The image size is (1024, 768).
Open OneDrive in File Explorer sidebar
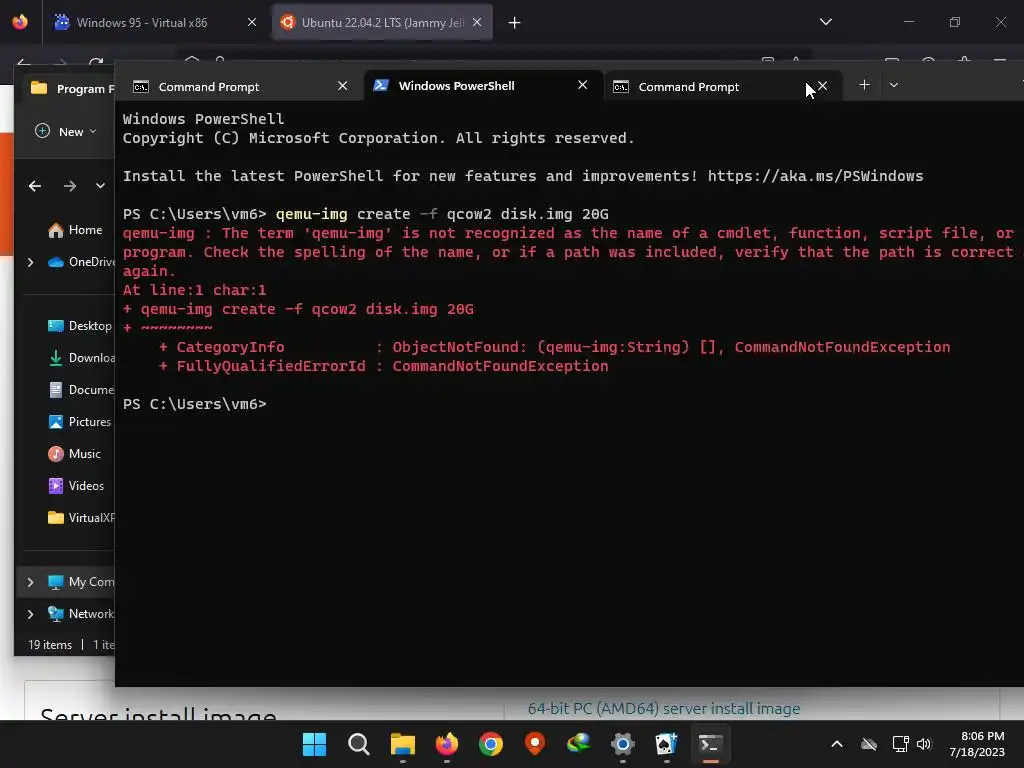81,262
